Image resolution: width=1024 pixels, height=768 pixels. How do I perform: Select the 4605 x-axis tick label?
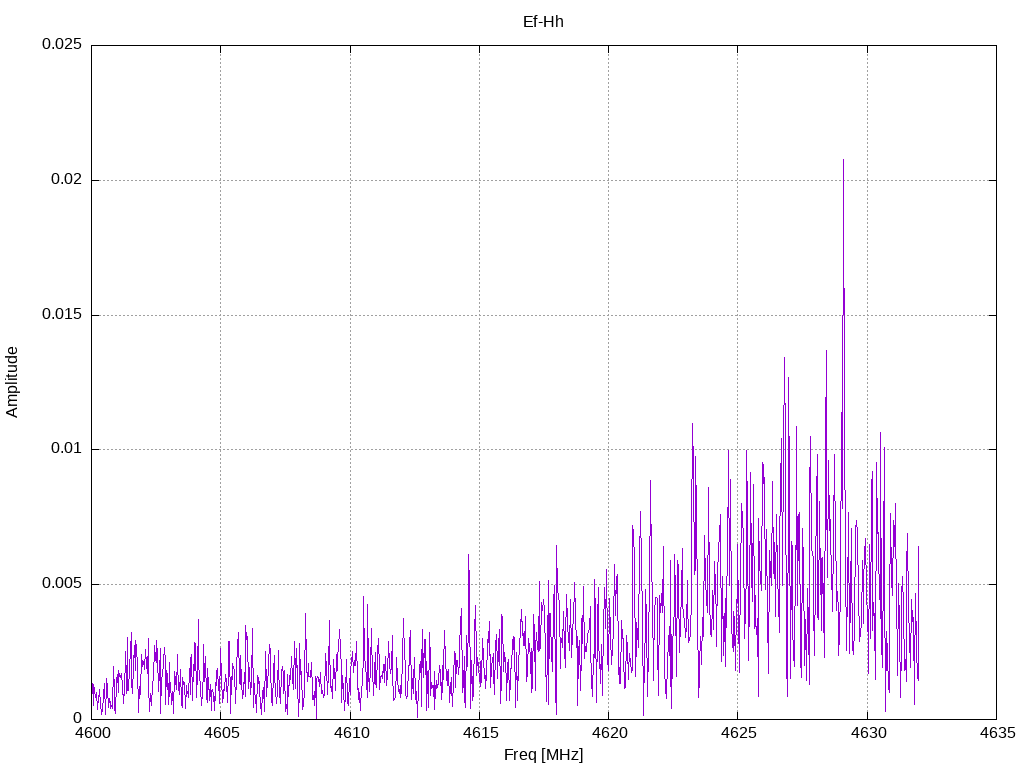pos(221,733)
